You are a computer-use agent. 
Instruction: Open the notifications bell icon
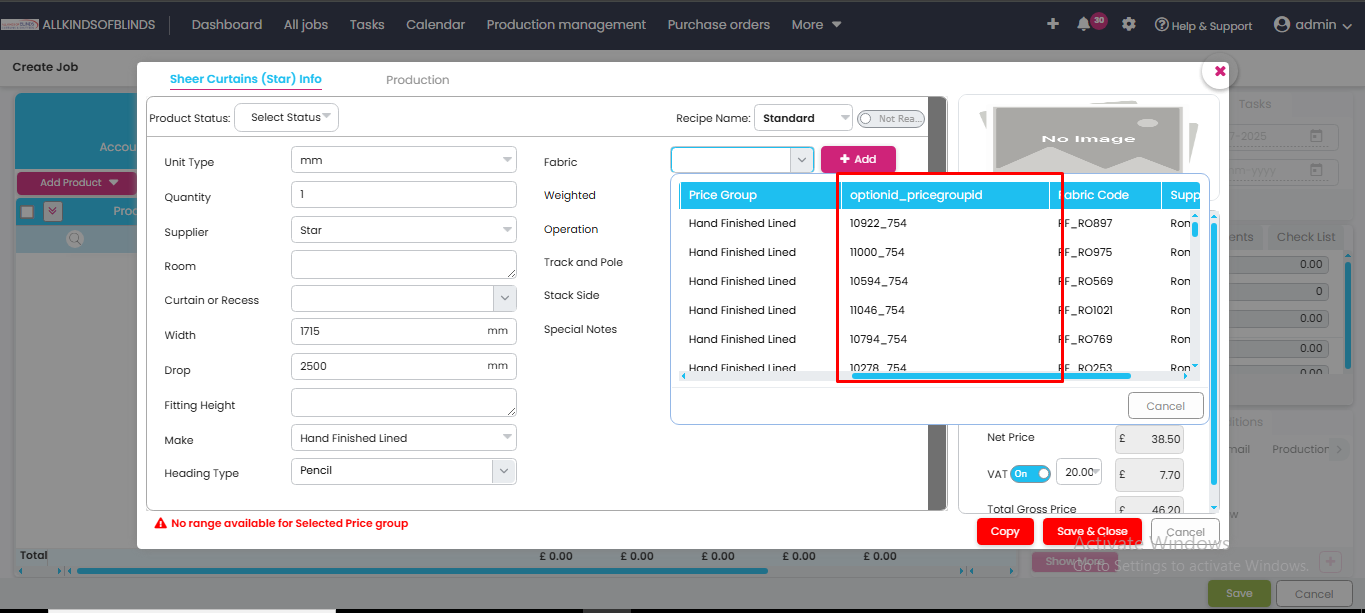[1084, 24]
